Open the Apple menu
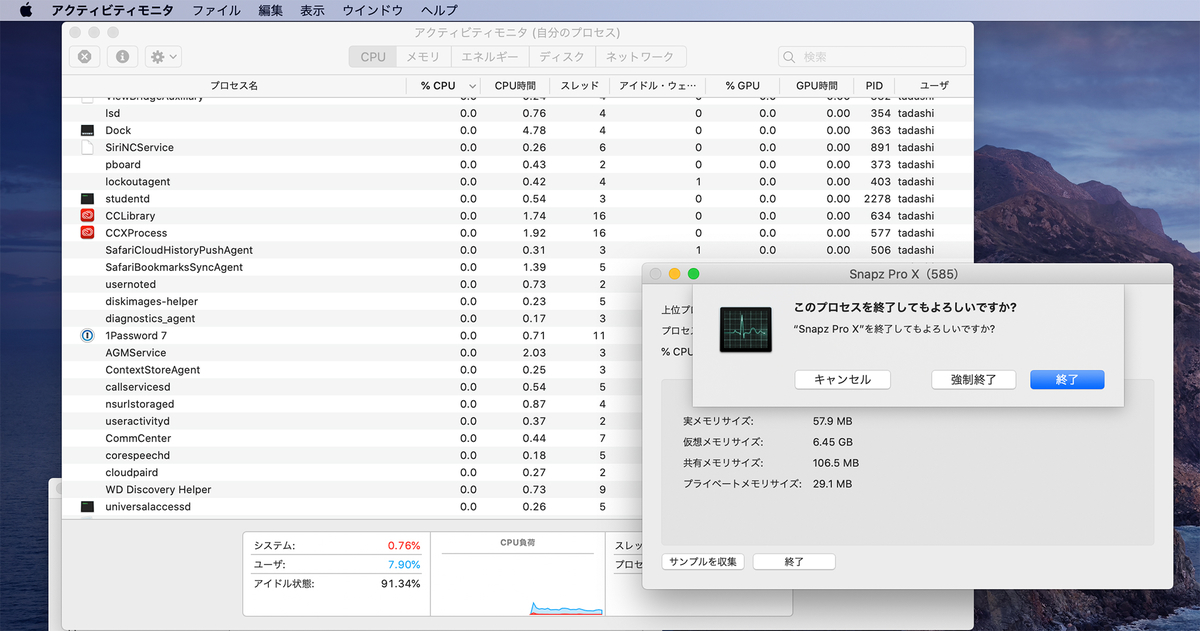 [x=26, y=10]
